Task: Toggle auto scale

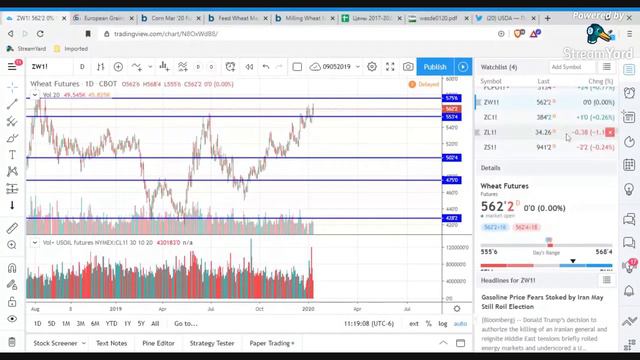Action: [x=460, y=324]
